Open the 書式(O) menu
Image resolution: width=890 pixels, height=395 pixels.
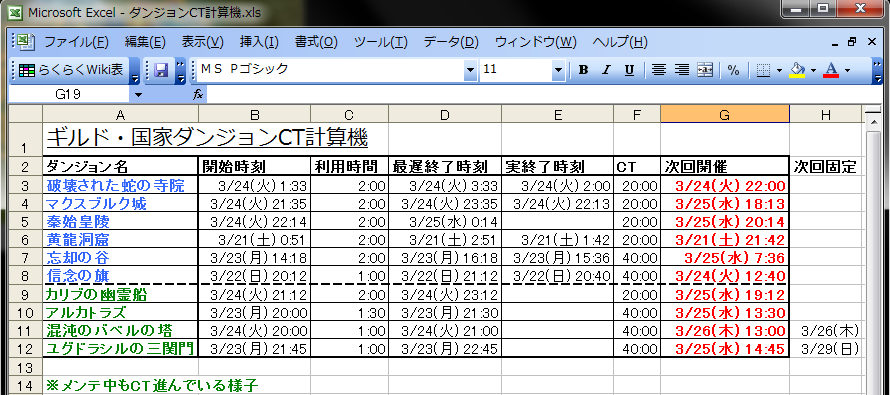click(316, 42)
